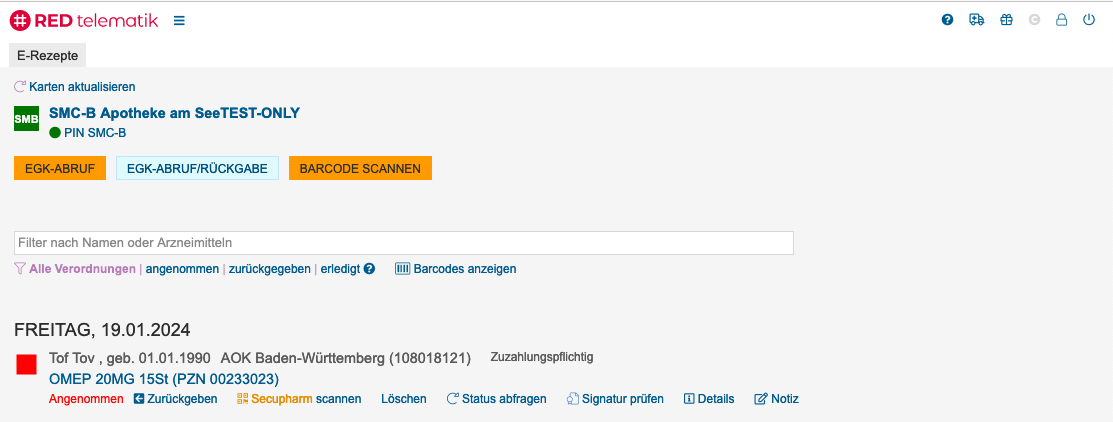This screenshot has width=1113, height=422.
Task: Click the gift box icon
Action: point(1004,20)
